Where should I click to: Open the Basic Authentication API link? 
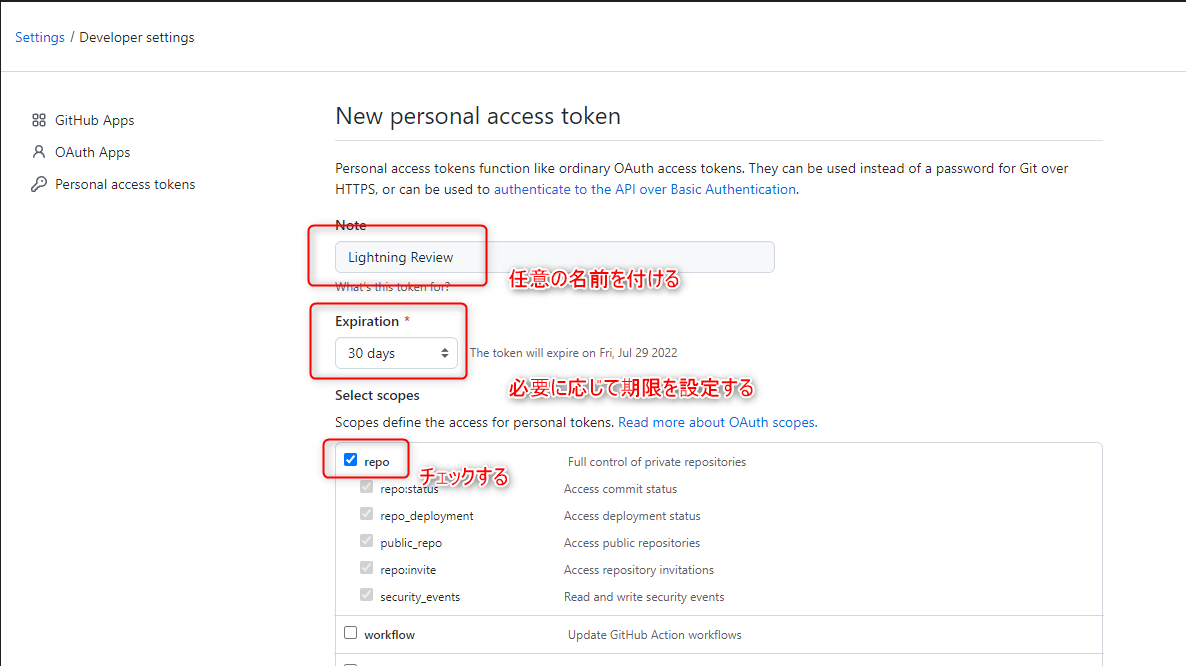645,189
